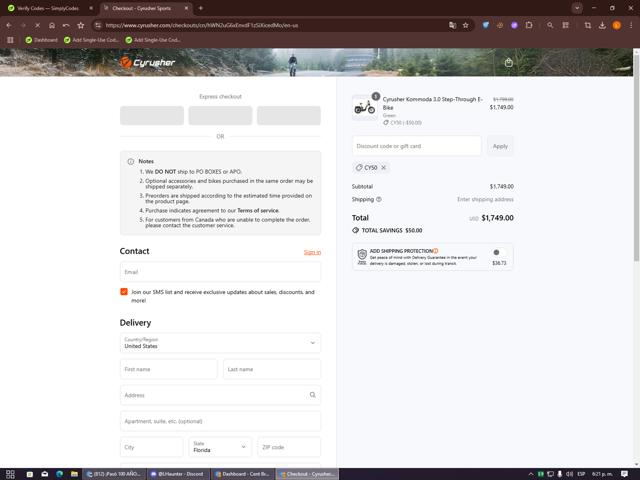Click the Apply discount button
This screenshot has height=480, width=640.
[x=500, y=146]
